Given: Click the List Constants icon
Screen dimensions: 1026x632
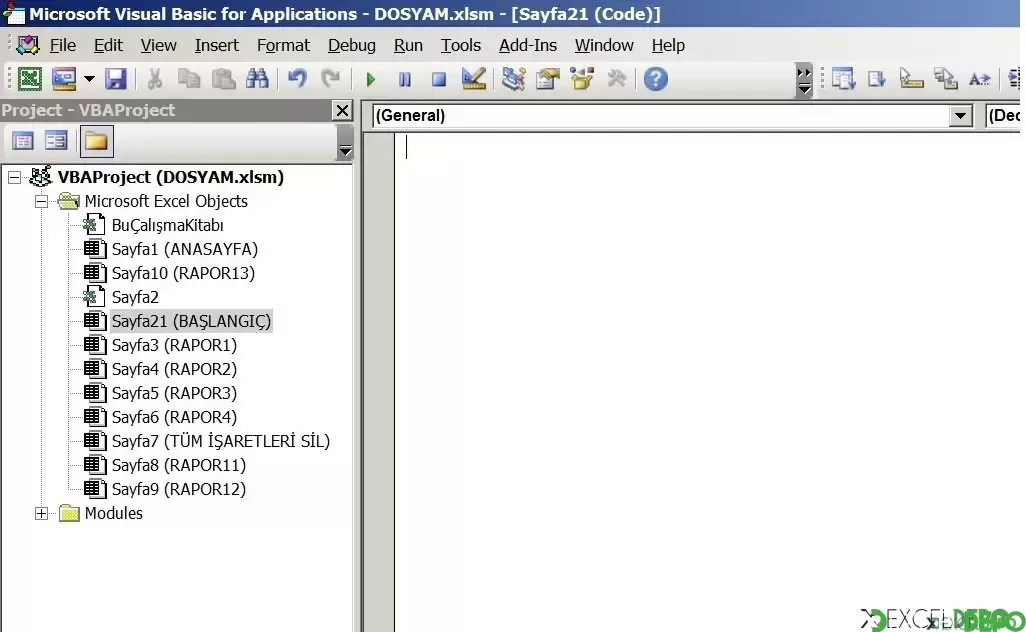Looking at the screenshot, I should click(x=877, y=79).
